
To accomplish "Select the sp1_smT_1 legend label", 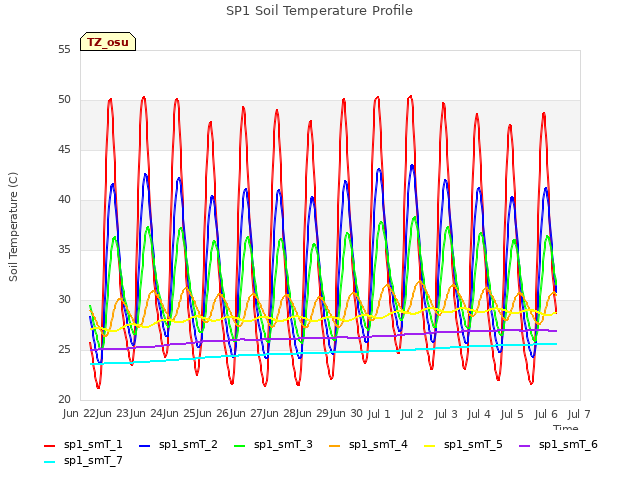I will [x=93, y=444].
